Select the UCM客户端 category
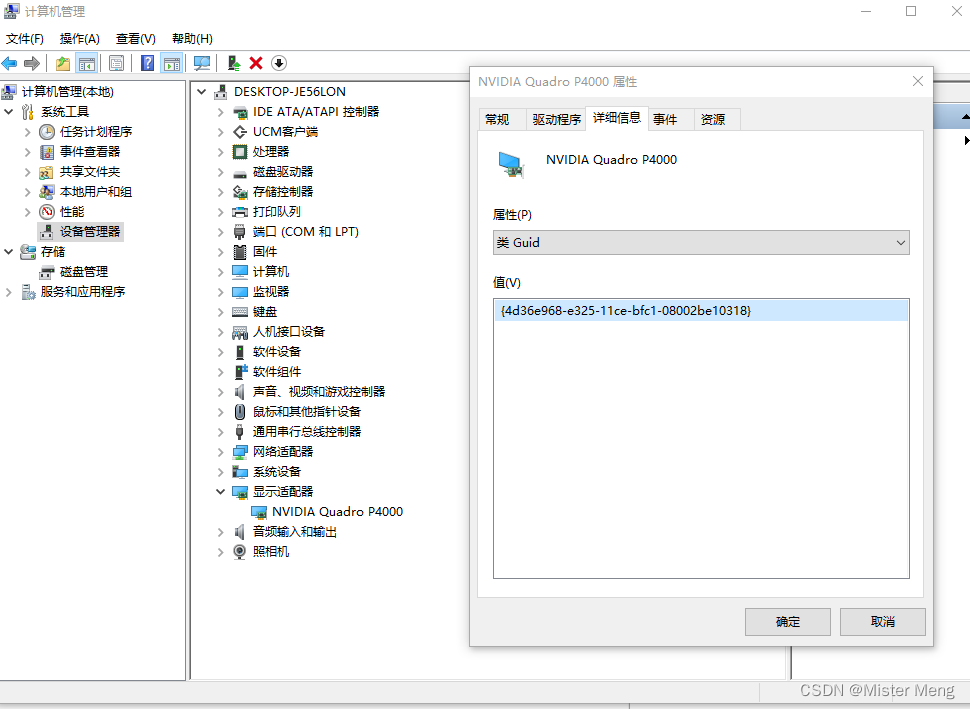The height and width of the screenshot is (709, 970). point(285,132)
